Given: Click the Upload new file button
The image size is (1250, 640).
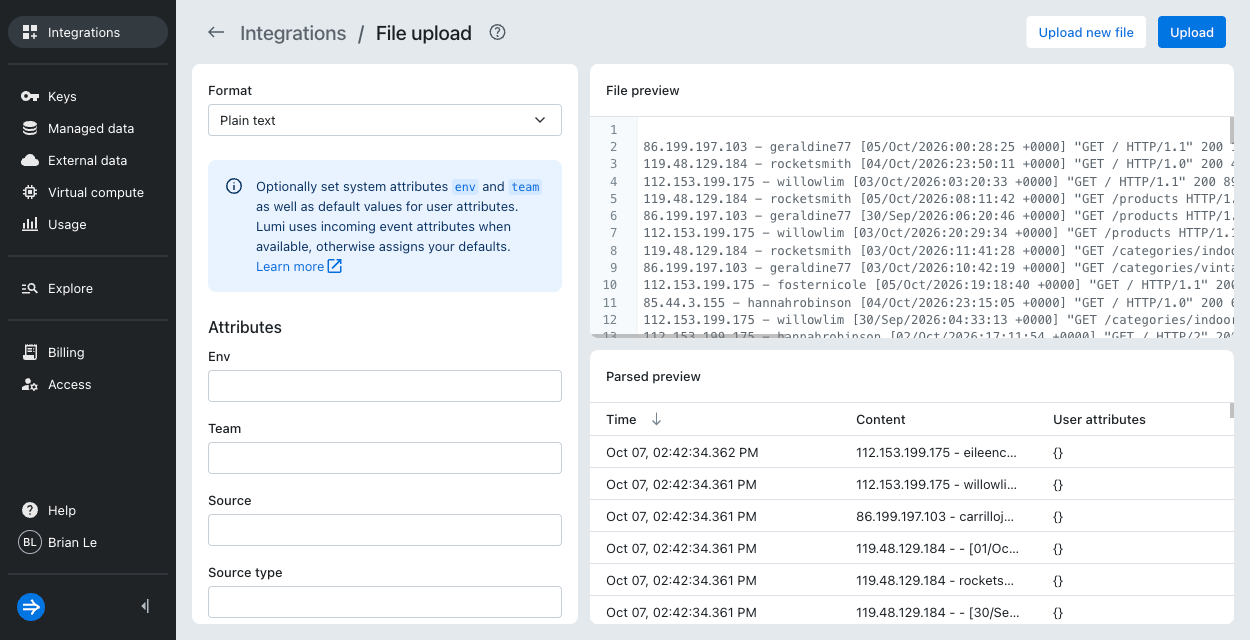Looking at the screenshot, I should pyautogui.click(x=1086, y=32).
